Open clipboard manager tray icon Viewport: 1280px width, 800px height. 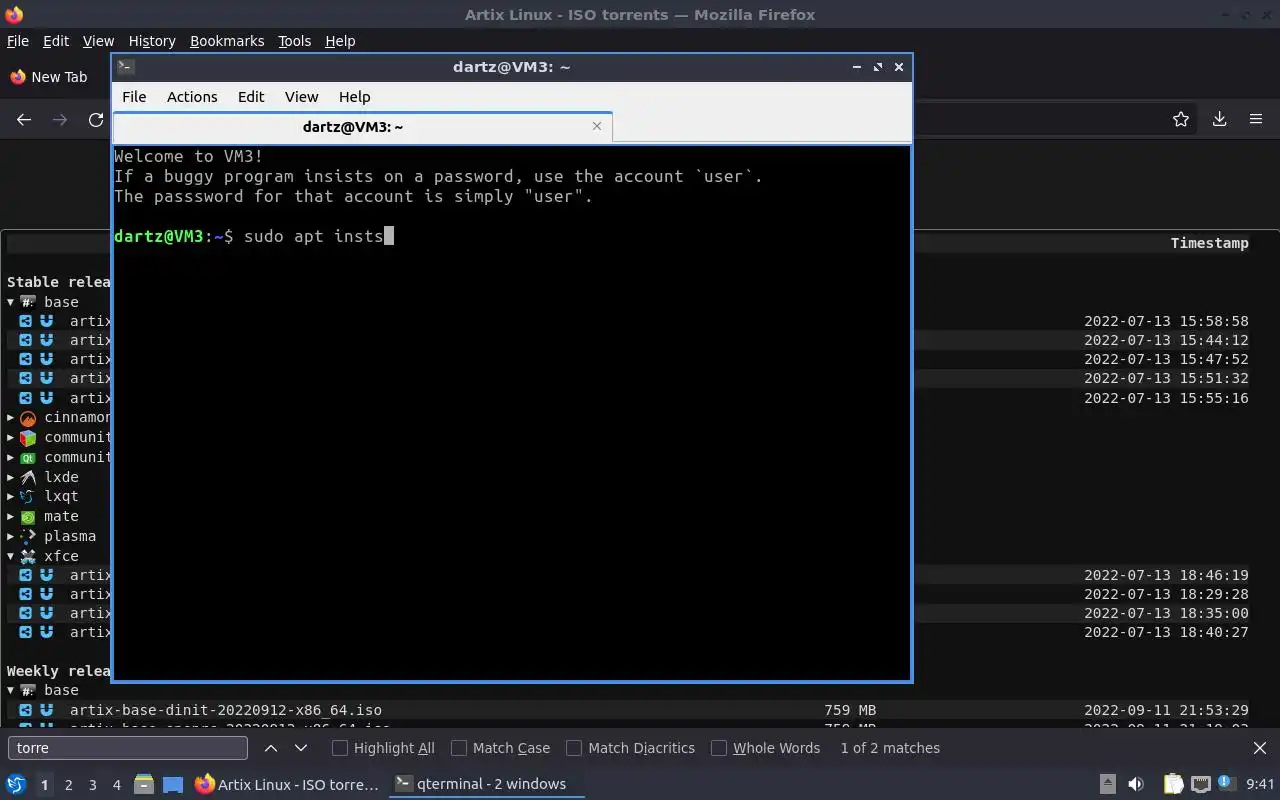click(x=1173, y=784)
